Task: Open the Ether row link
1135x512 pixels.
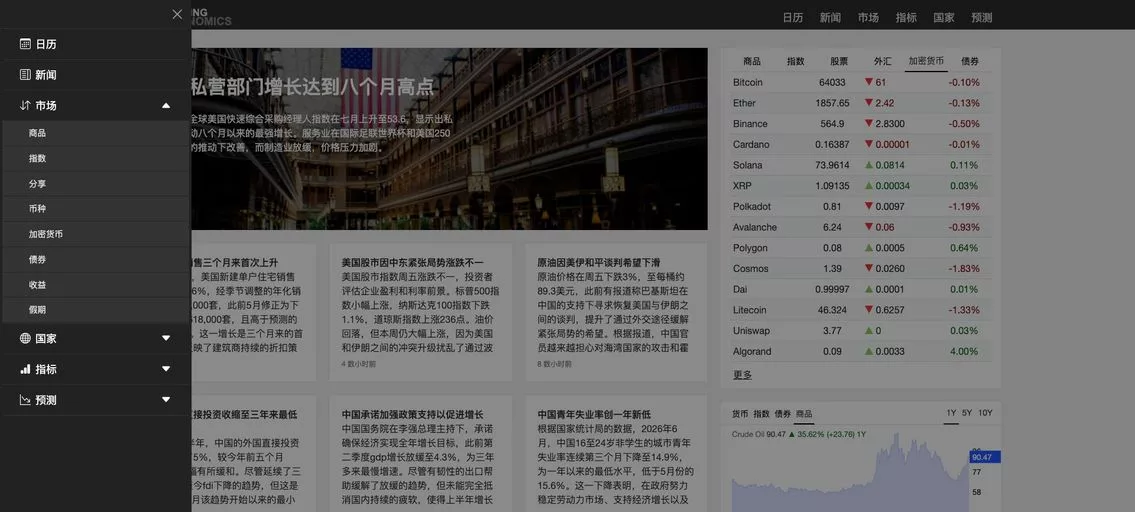Action: (x=744, y=103)
